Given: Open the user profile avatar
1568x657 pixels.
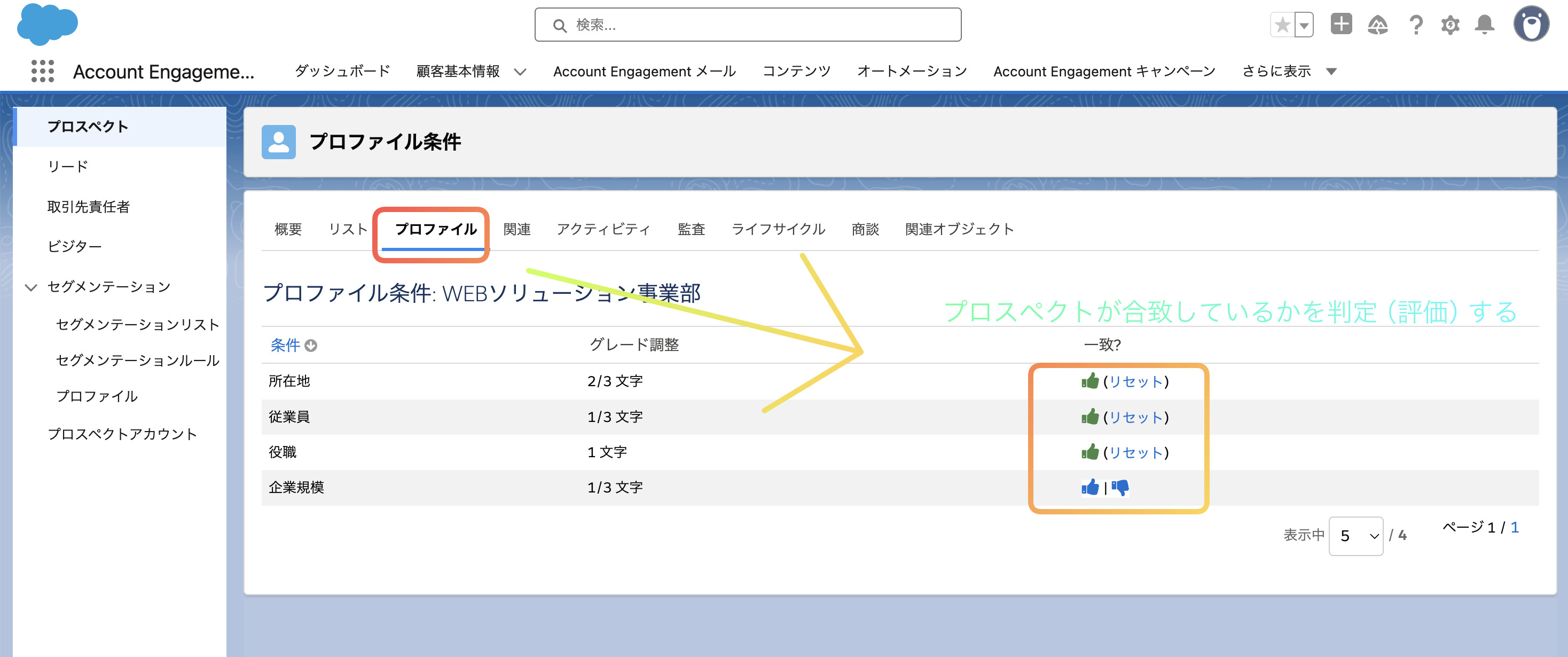Looking at the screenshot, I should point(1532,25).
